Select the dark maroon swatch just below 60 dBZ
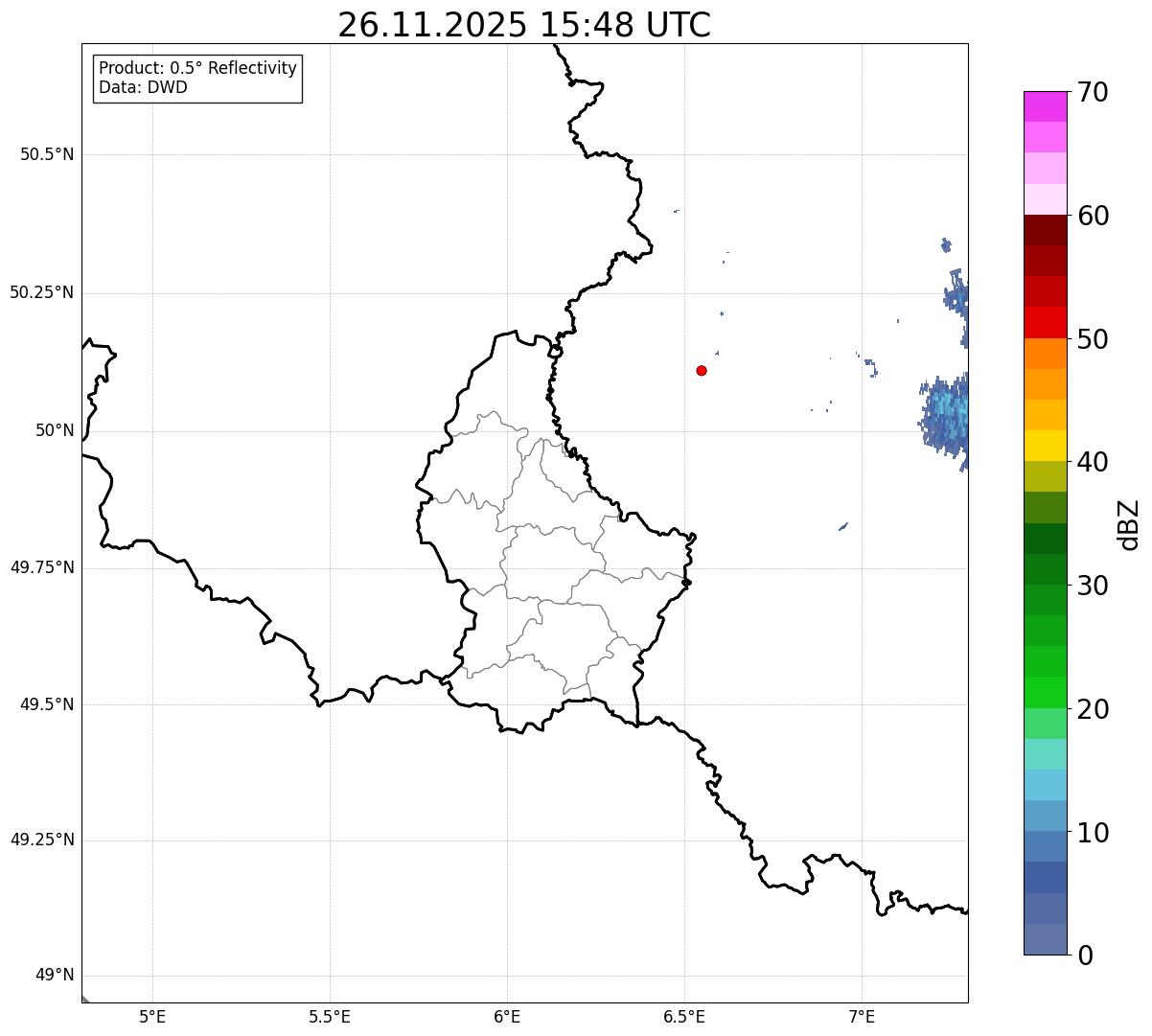This screenshot has width=1152, height=1036. [1045, 230]
